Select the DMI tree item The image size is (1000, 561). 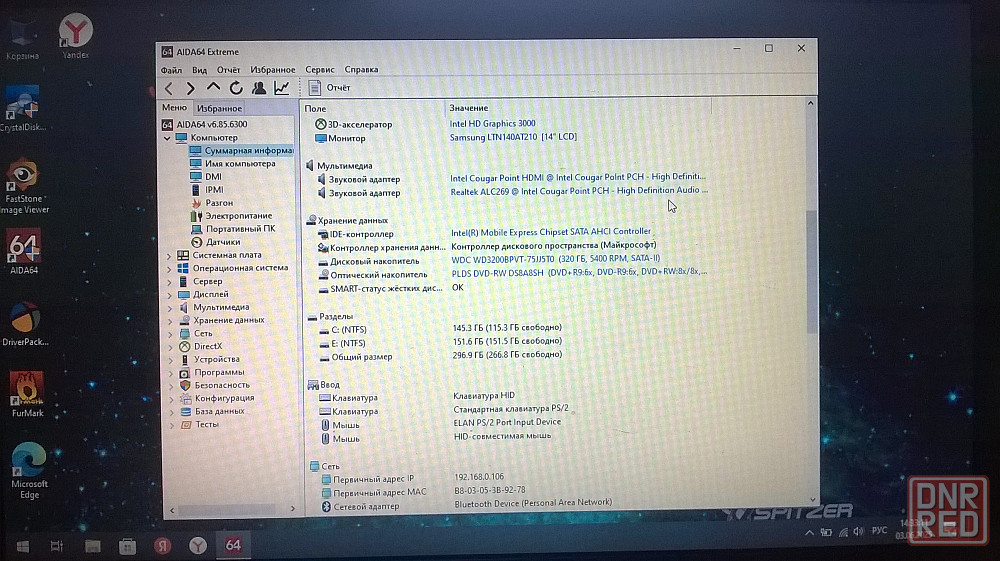(206, 177)
